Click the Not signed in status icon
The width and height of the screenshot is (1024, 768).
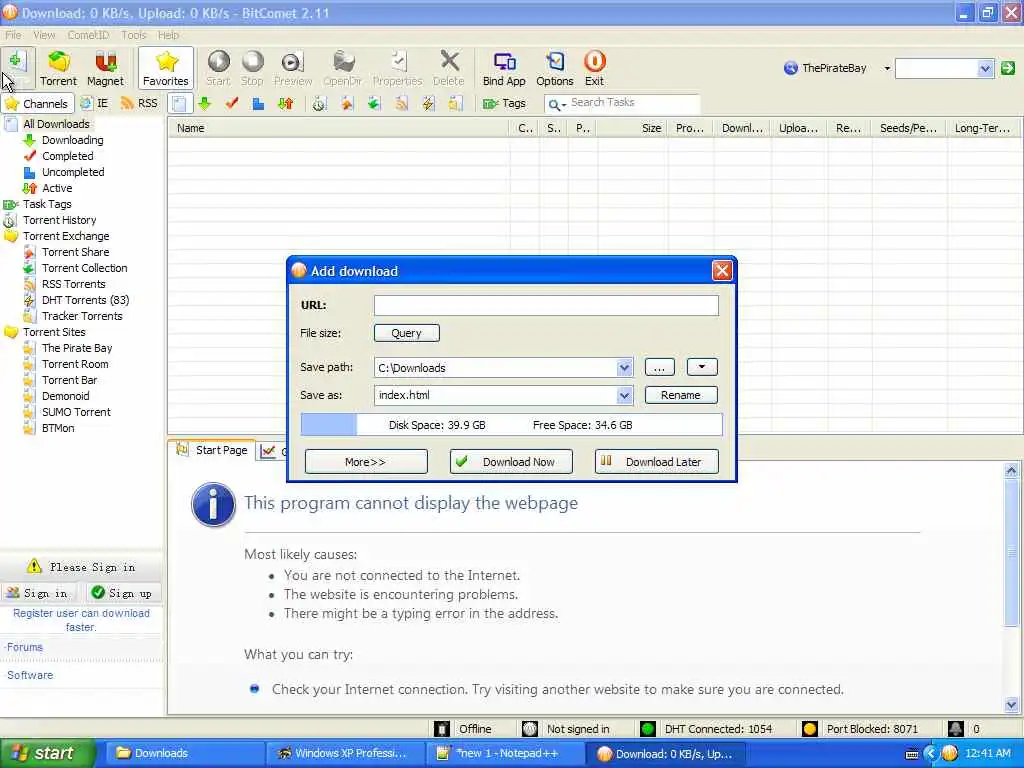[x=530, y=729]
